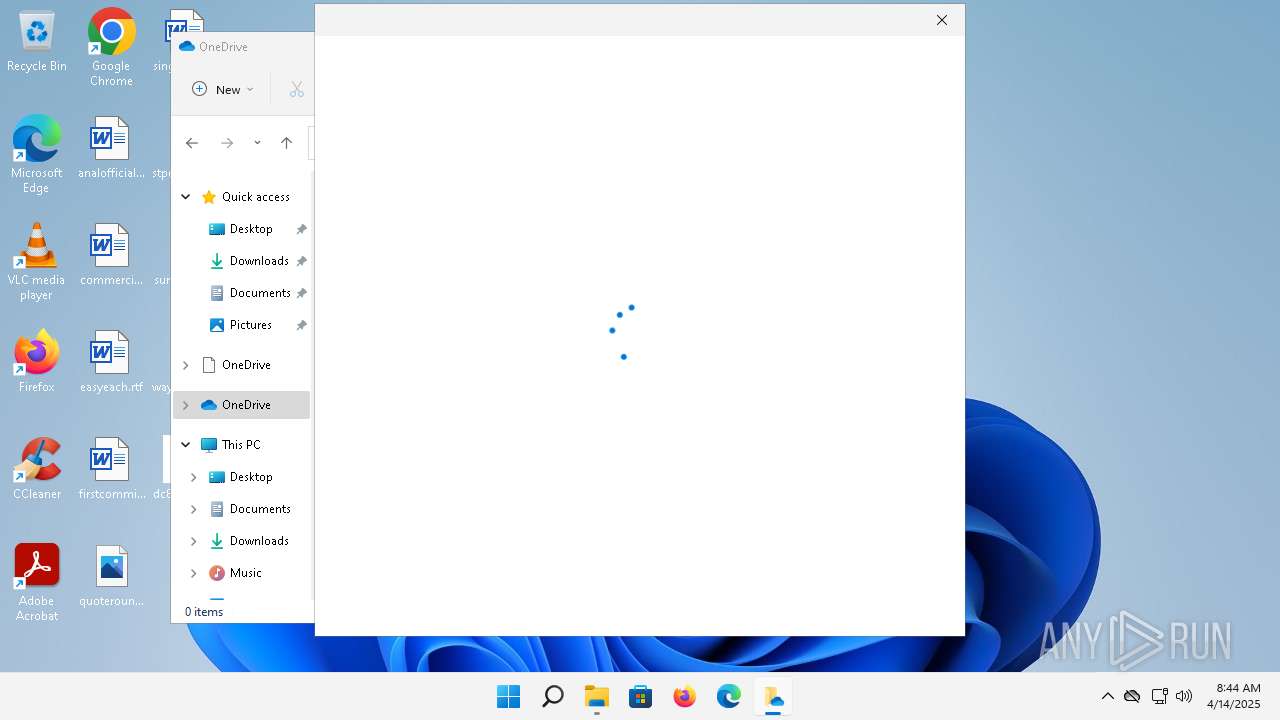The image size is (1280, 720).
Task: Expand the Music tree node
Action: click(x=193, y=573)
